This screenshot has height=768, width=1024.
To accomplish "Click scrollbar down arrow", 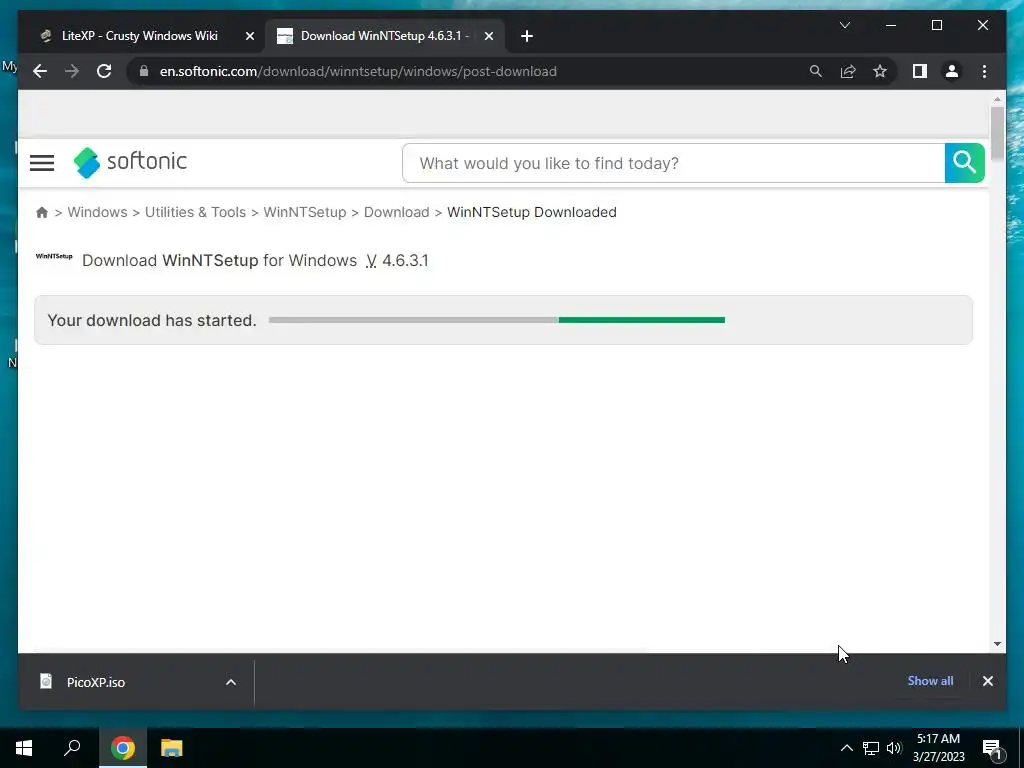I will coord(997,644).
